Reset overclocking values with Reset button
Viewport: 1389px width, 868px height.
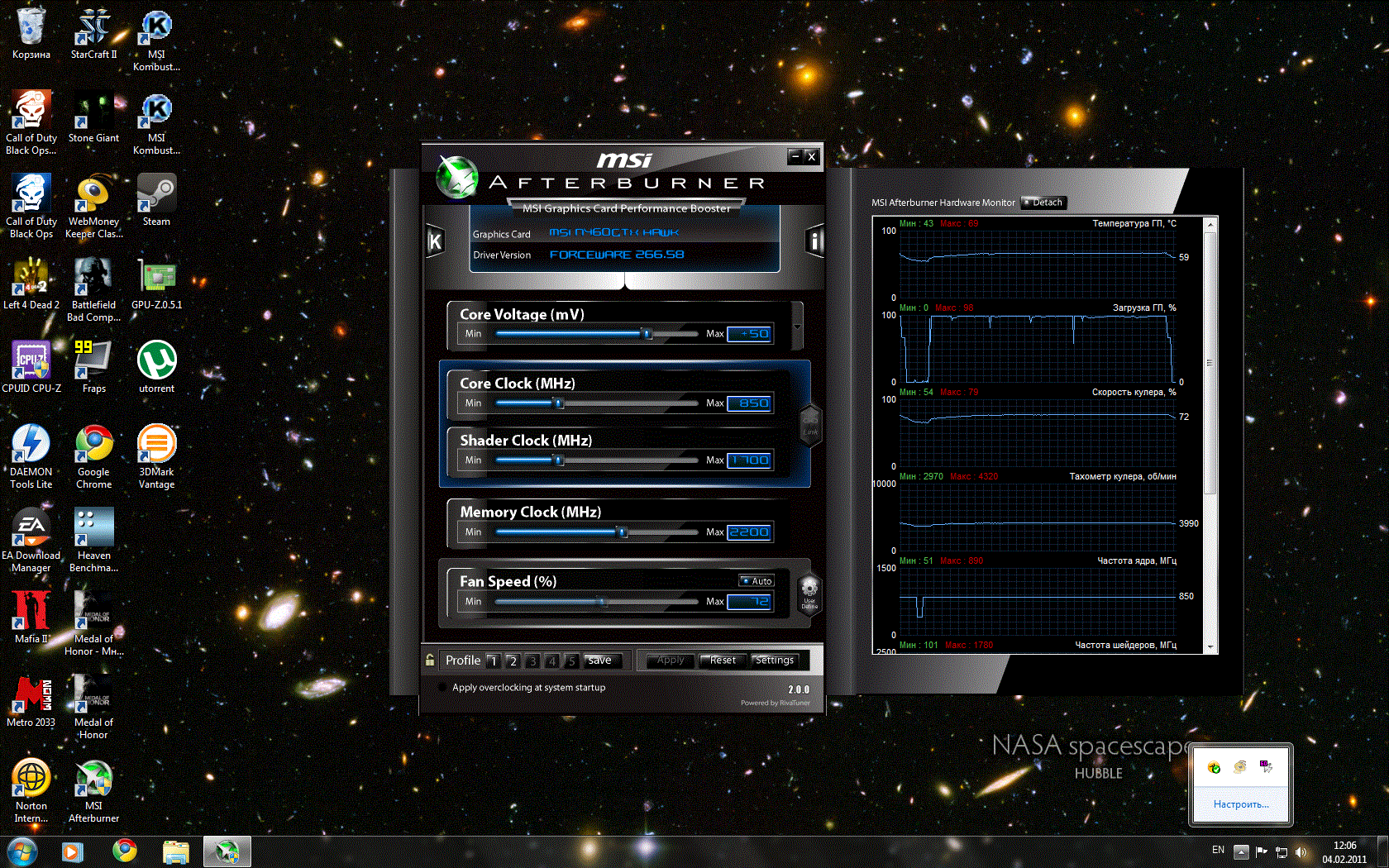723,661
